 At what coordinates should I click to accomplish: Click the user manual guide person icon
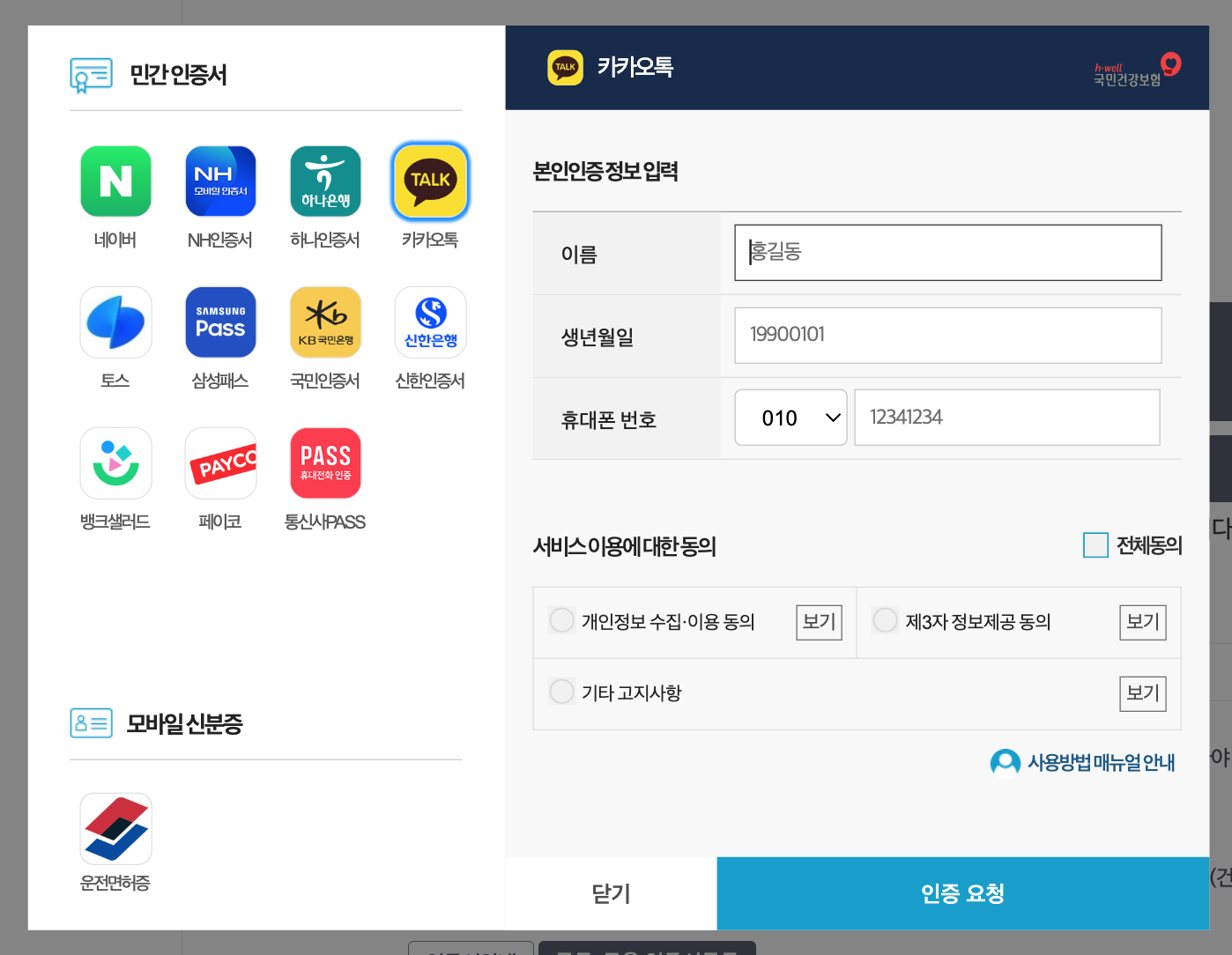[x=1005, y=763]
